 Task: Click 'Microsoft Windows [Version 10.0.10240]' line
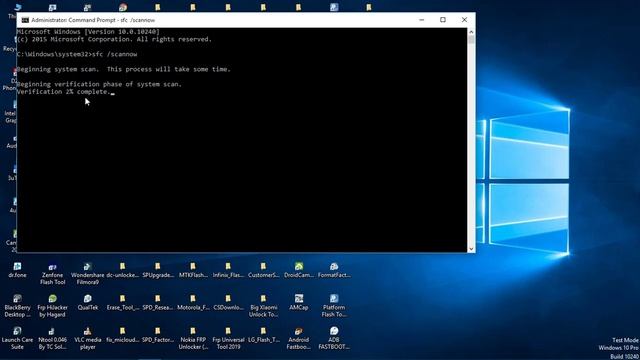(x=88, y=31)
